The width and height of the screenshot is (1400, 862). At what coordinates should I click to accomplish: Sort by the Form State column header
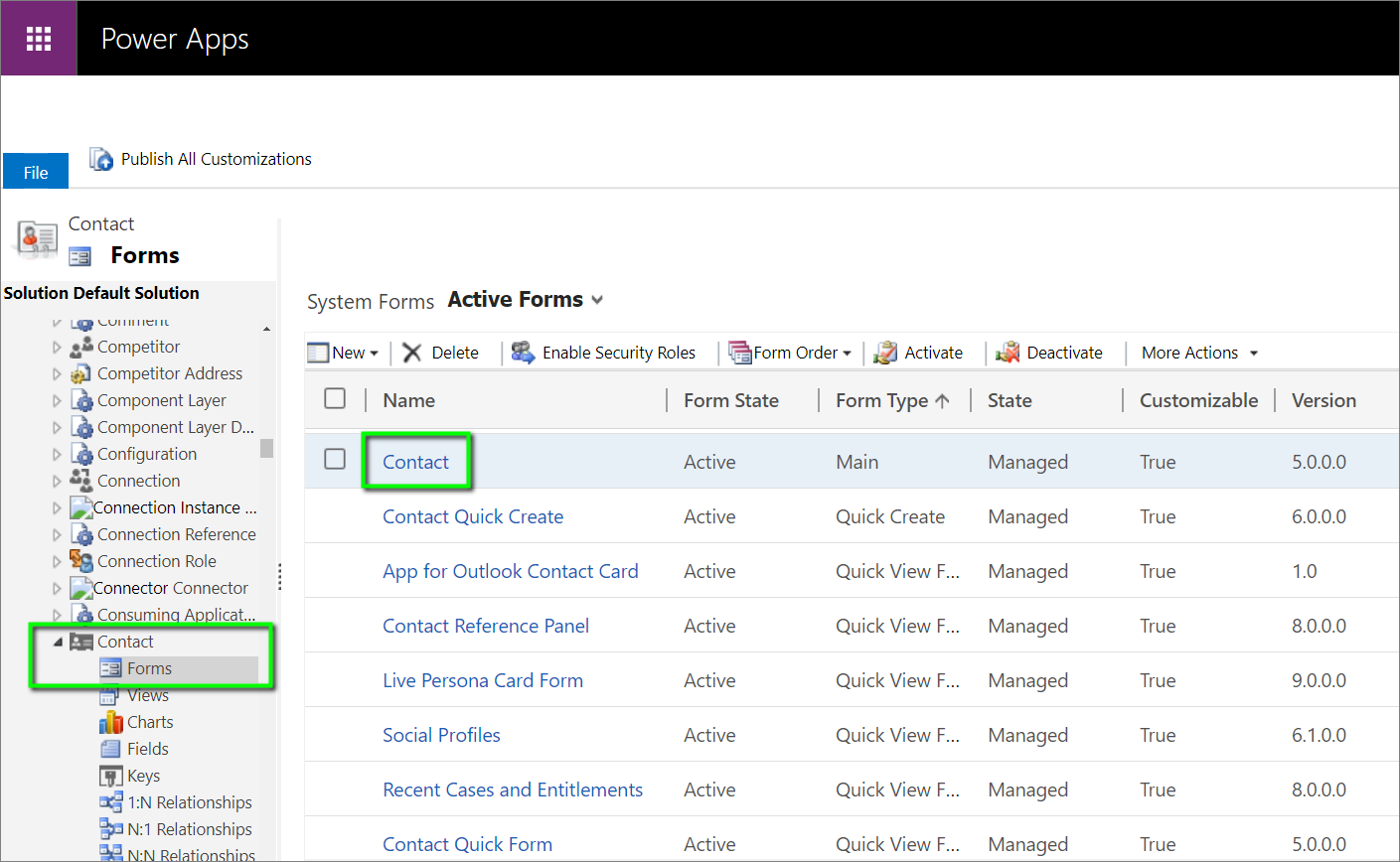click(x=730, y=400)
